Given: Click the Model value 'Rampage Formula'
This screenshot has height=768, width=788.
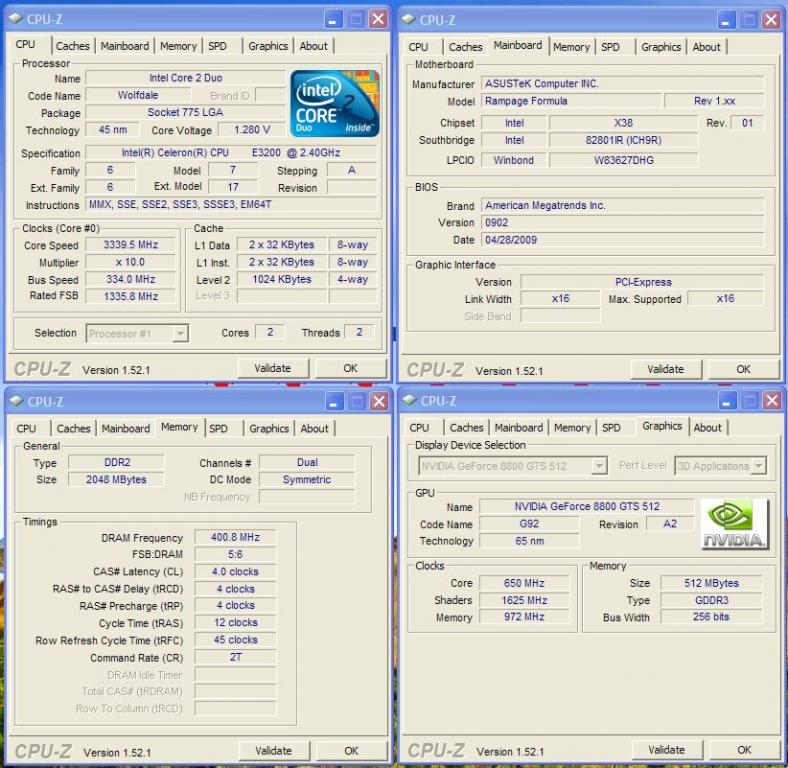Looking at the screenshot, I should 571,101.
